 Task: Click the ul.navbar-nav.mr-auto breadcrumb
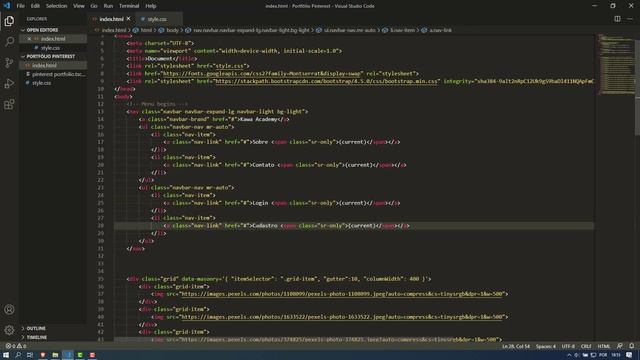coord(349,30)
